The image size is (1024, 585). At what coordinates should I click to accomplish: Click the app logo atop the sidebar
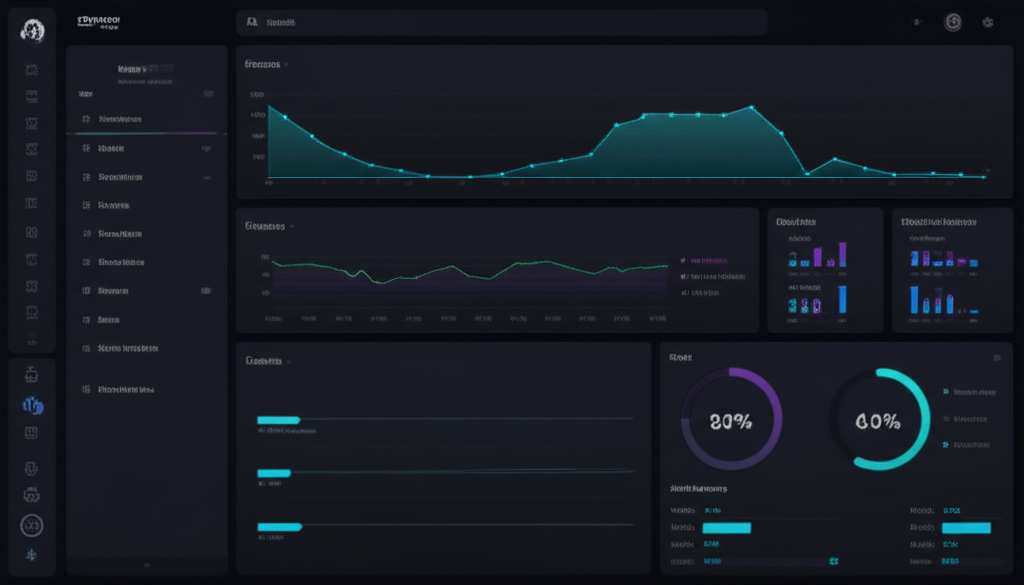click(x=32, y=30)
